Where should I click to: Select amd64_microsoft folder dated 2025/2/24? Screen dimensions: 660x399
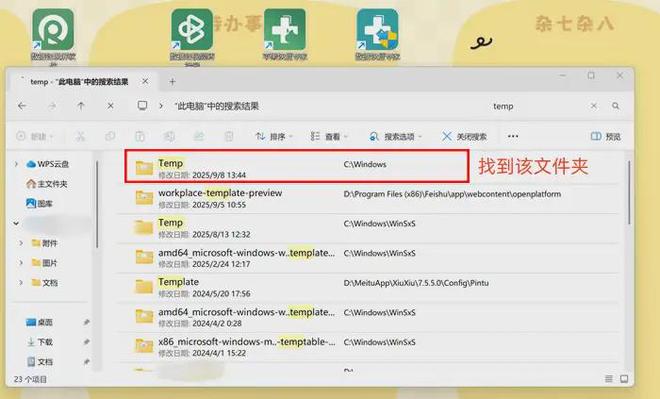point(367,258)
